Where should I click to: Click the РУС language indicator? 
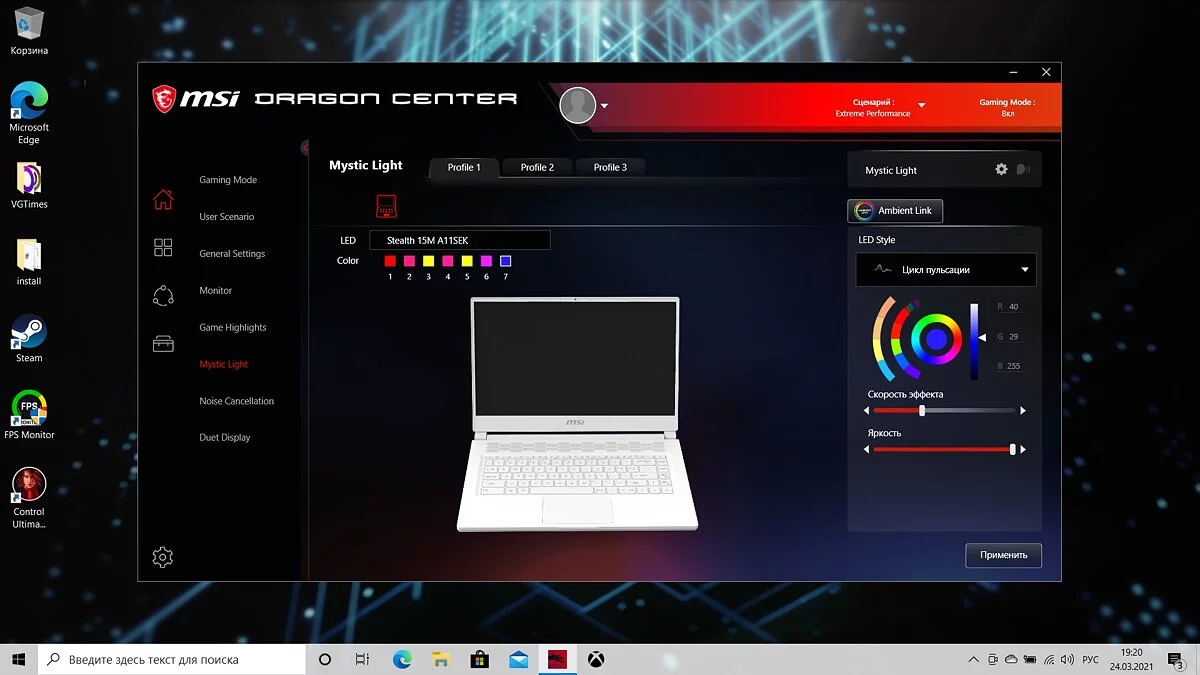click(x=1091, y=659)
